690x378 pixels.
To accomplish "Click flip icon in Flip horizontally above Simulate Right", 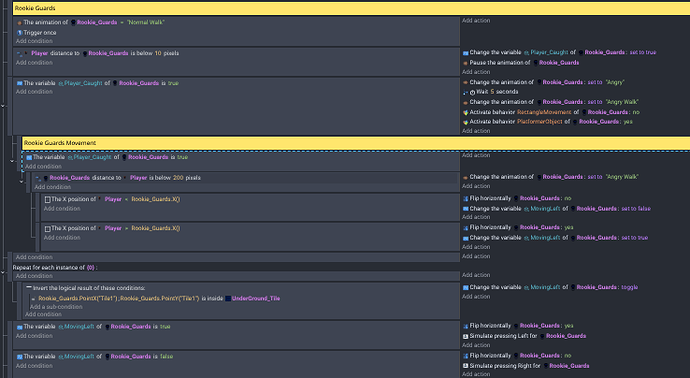I will pyautogui.click(x=466, y=356).
